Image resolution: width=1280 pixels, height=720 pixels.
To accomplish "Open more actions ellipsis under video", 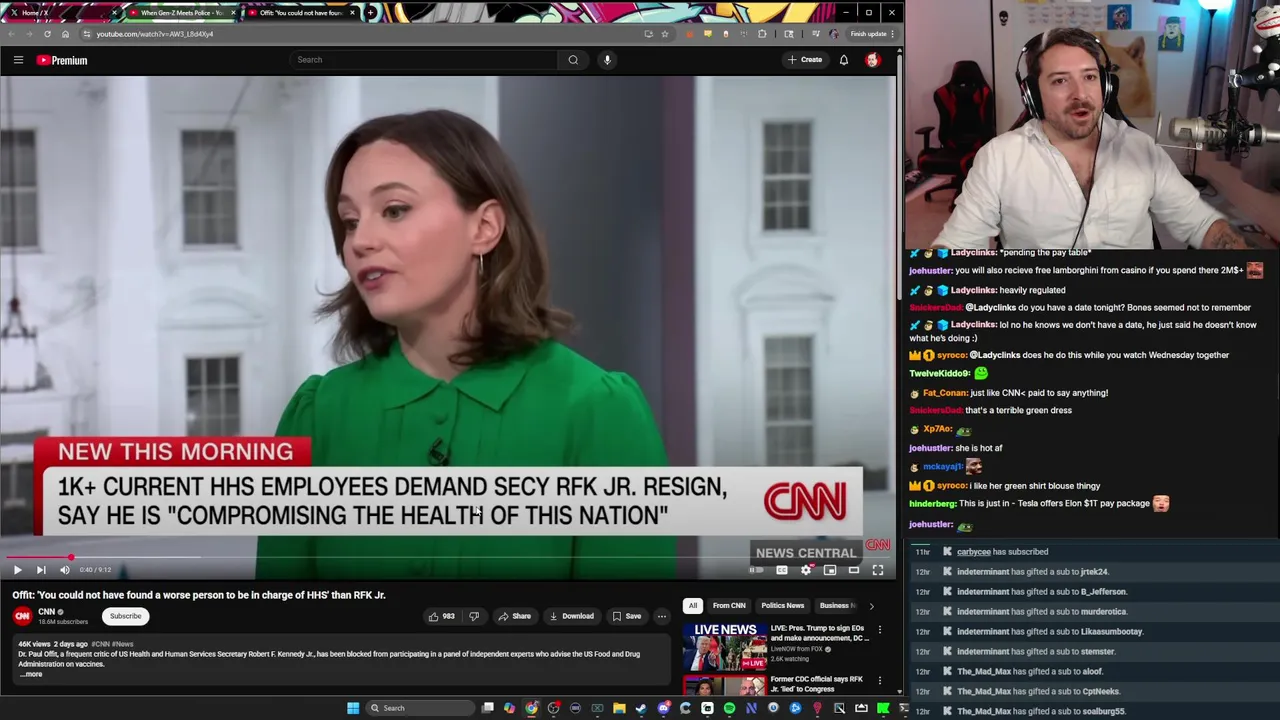I will coord(661,616).
